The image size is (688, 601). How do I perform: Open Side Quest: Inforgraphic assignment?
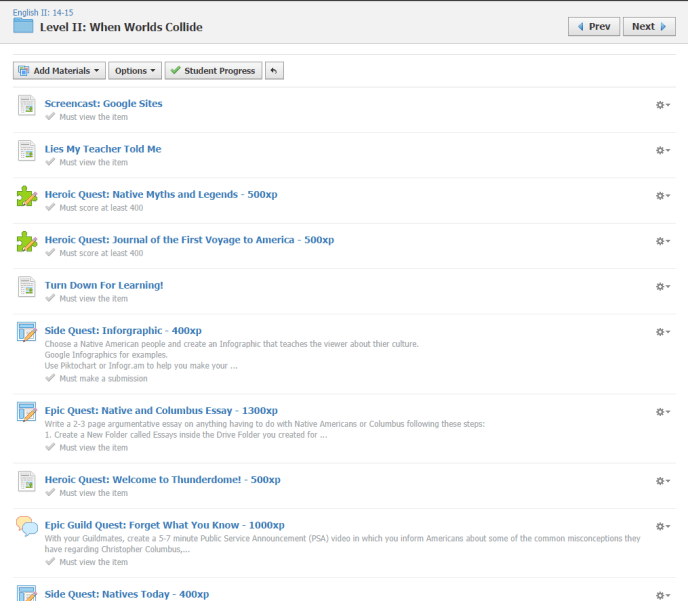(x=123, y=330)
